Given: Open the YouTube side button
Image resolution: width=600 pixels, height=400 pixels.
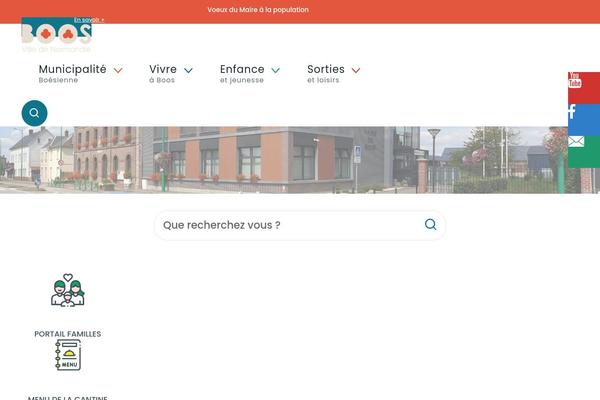Looking at the screenshot, I should [584, 88].
